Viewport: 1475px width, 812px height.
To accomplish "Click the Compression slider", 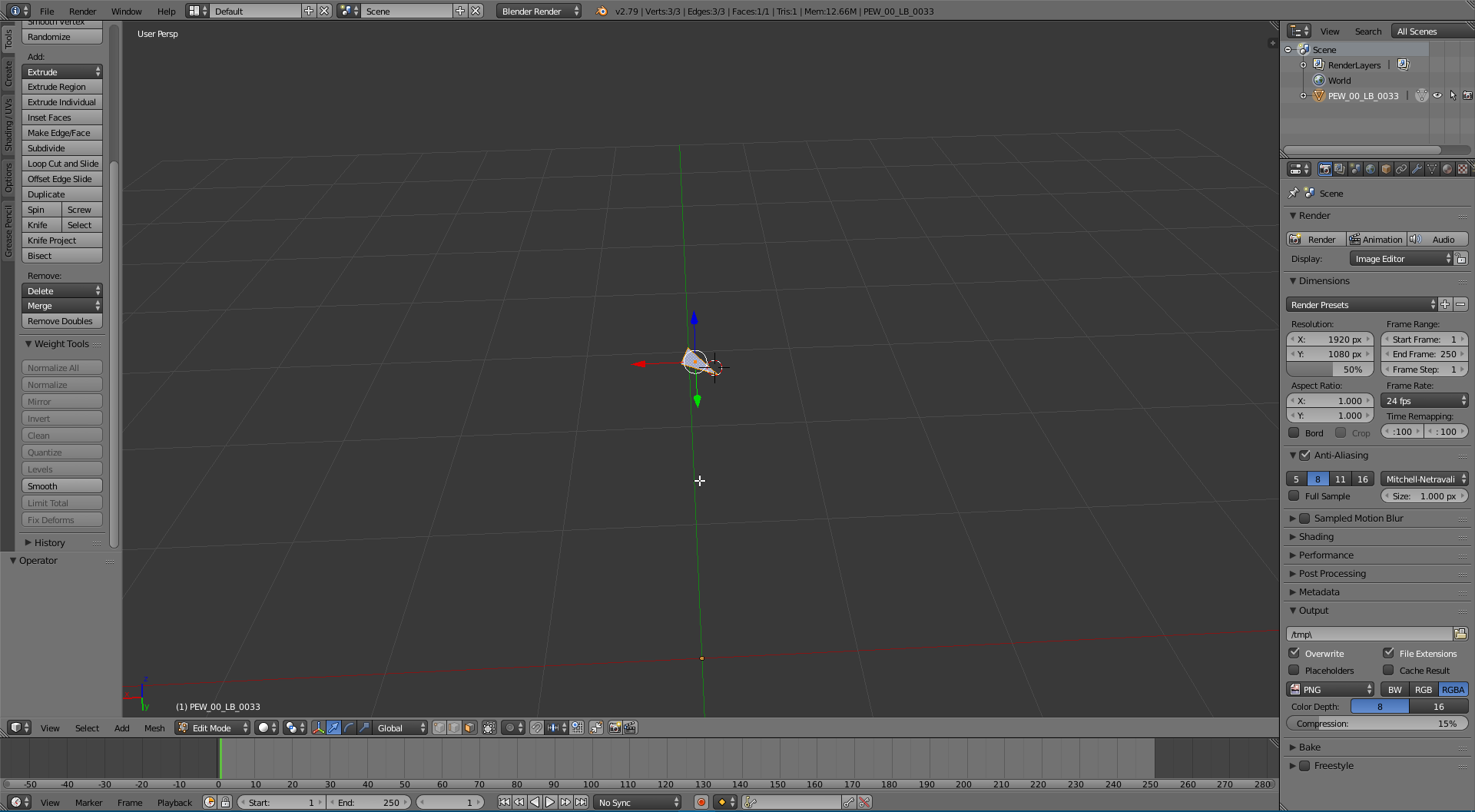I will click(1377, 723).
